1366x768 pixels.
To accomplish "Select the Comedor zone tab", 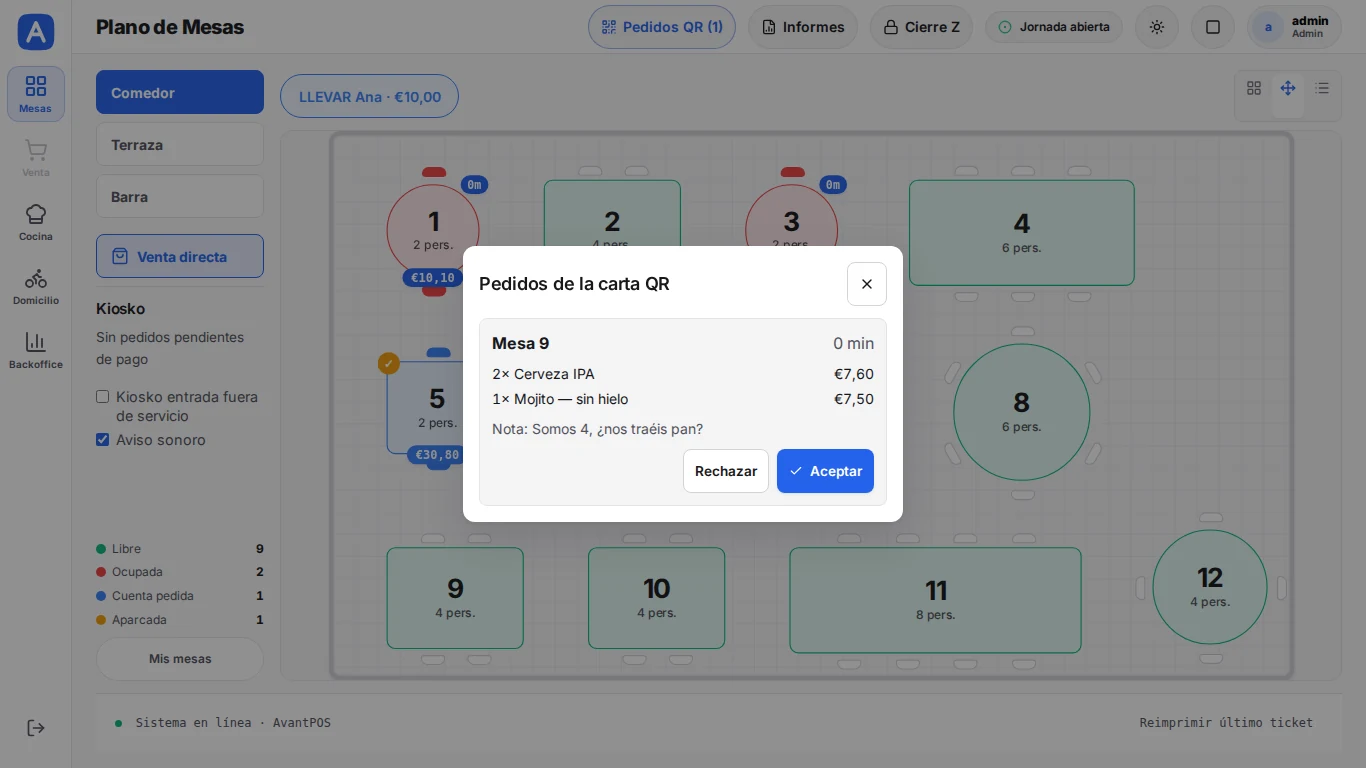I will click(x=180, y=92).
